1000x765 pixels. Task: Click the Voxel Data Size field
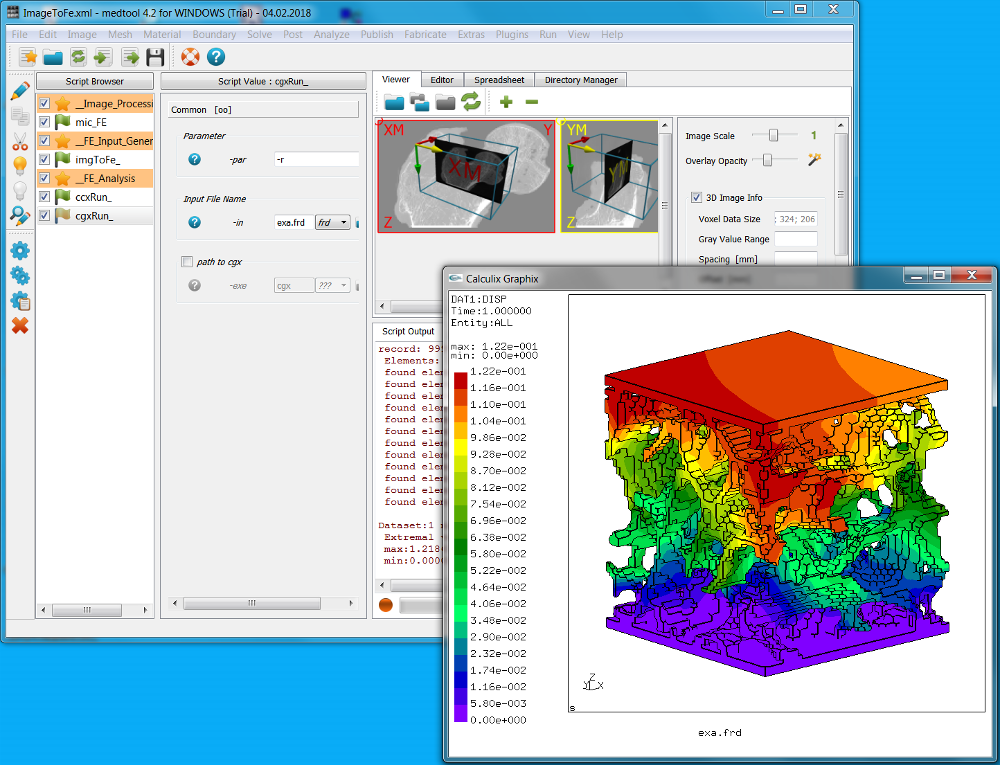(795, 219)
